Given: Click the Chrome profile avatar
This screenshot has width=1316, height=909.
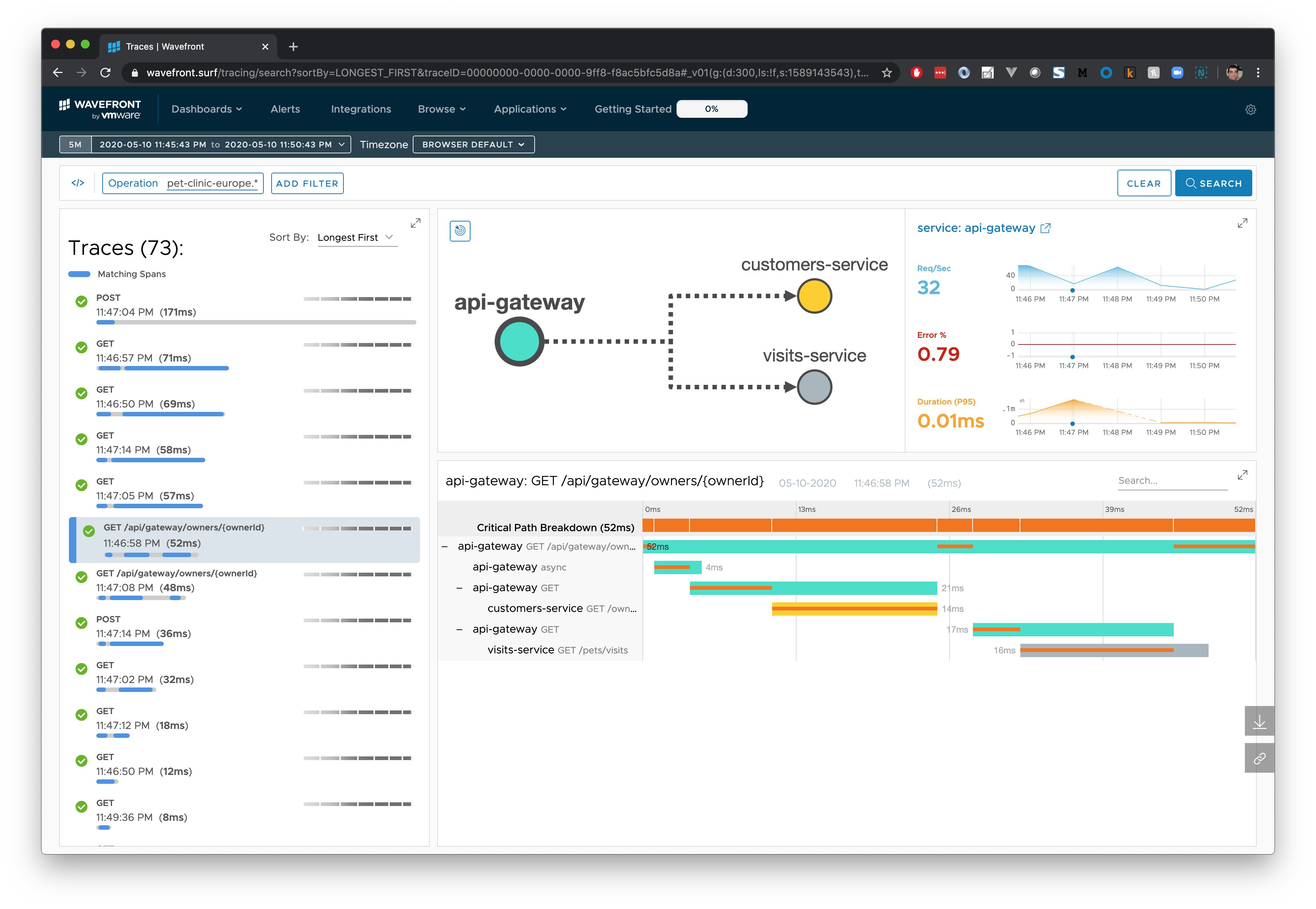Looking at the screenshot, I should [x=1234, y=72].
